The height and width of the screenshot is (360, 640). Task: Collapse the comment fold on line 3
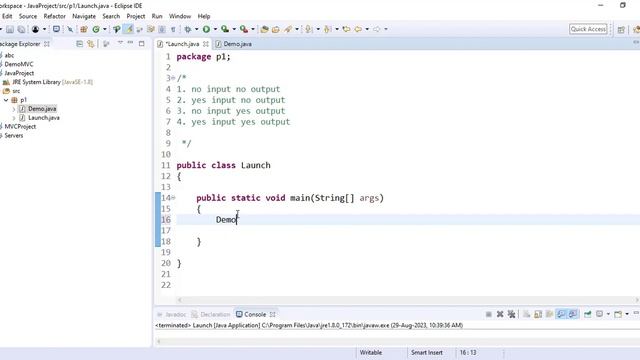pyautogui.click(x=173, y=78)
